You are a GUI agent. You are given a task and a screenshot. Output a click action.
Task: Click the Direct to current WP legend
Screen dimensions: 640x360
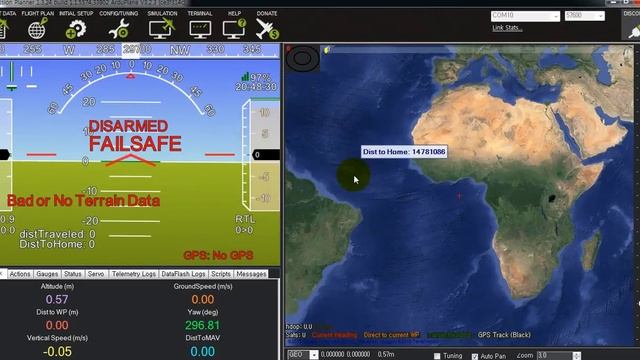(x=391, y=335)
